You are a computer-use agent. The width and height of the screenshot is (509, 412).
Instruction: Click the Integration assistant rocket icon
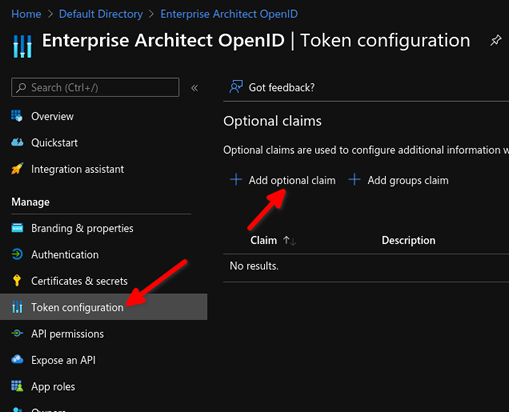17,169
